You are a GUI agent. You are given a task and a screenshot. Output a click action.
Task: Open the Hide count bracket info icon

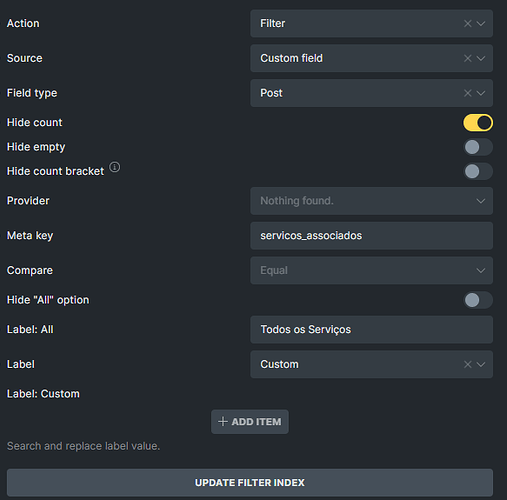tap(115, 167)
